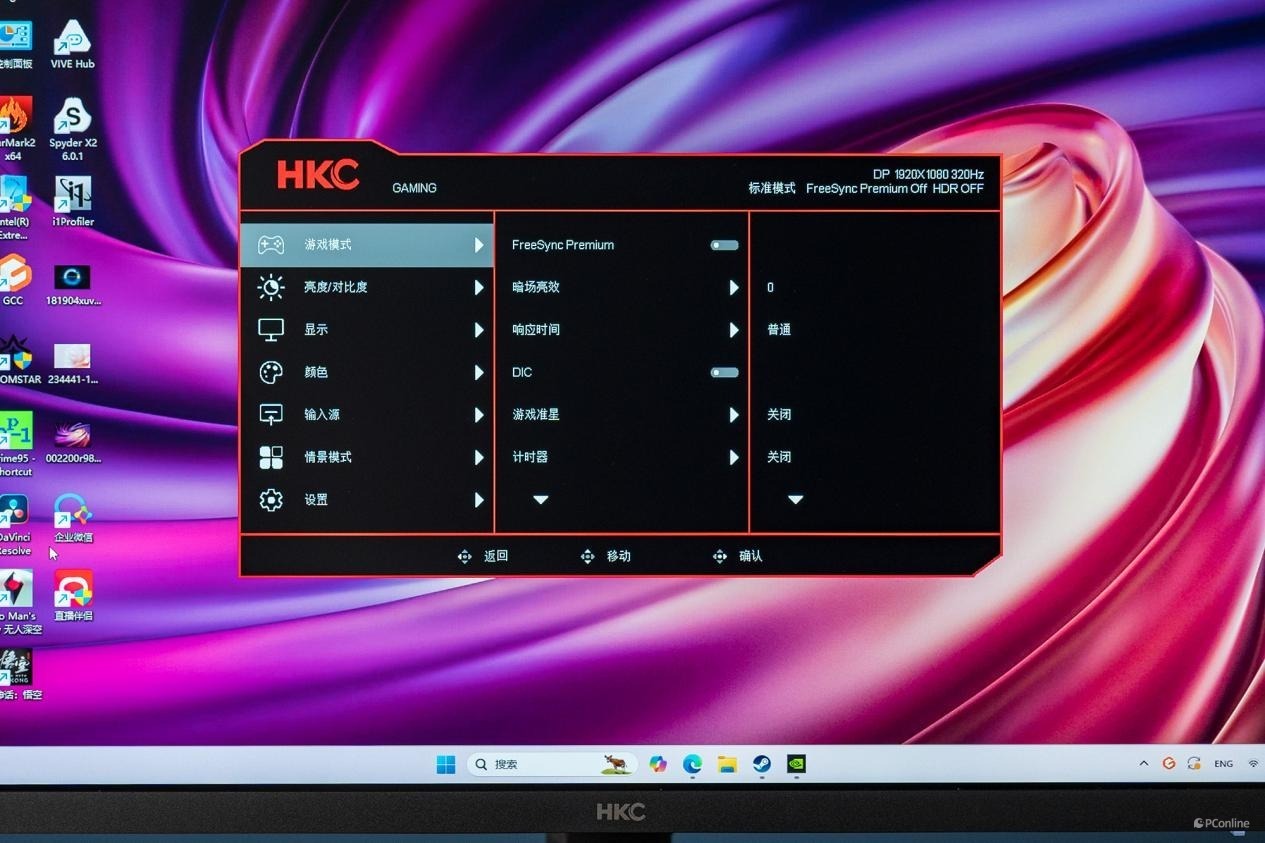The width and height of the screenshot is (1265, 843).
Task: Open File Explorer from the taskbar
Action: point(727,764)
